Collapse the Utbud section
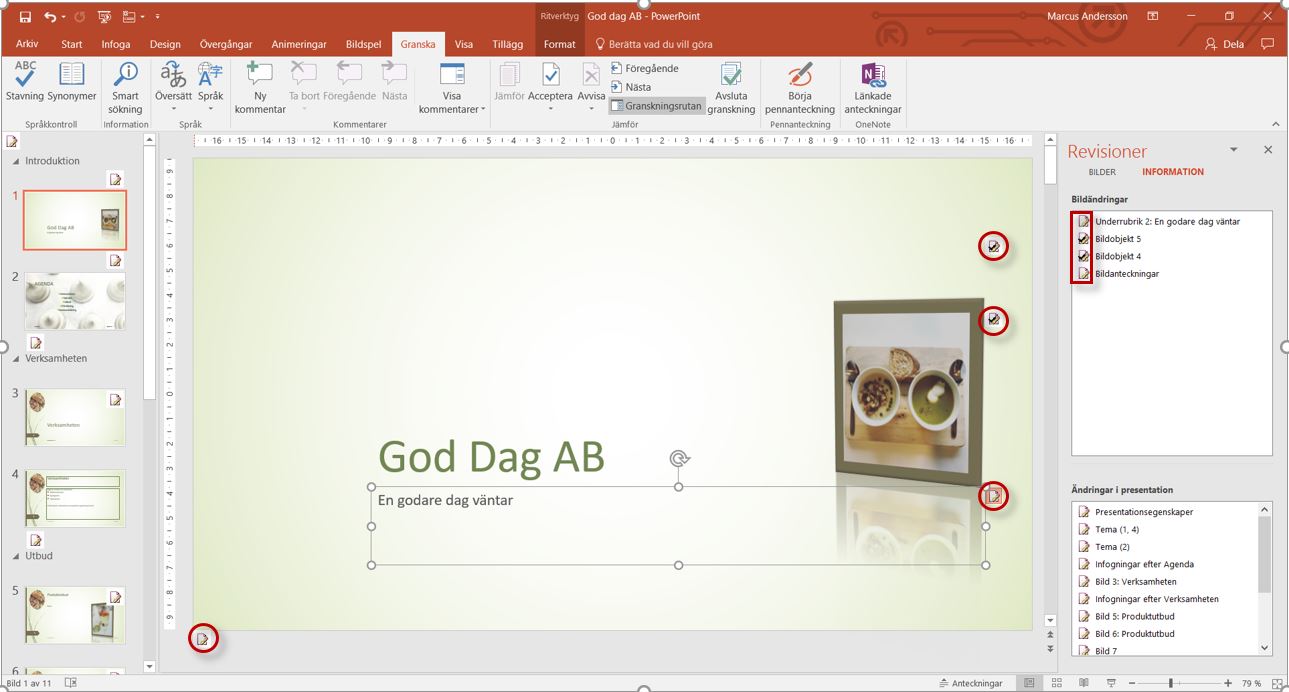Screen dimensions: 1289x692 click(x=15, y=555)
